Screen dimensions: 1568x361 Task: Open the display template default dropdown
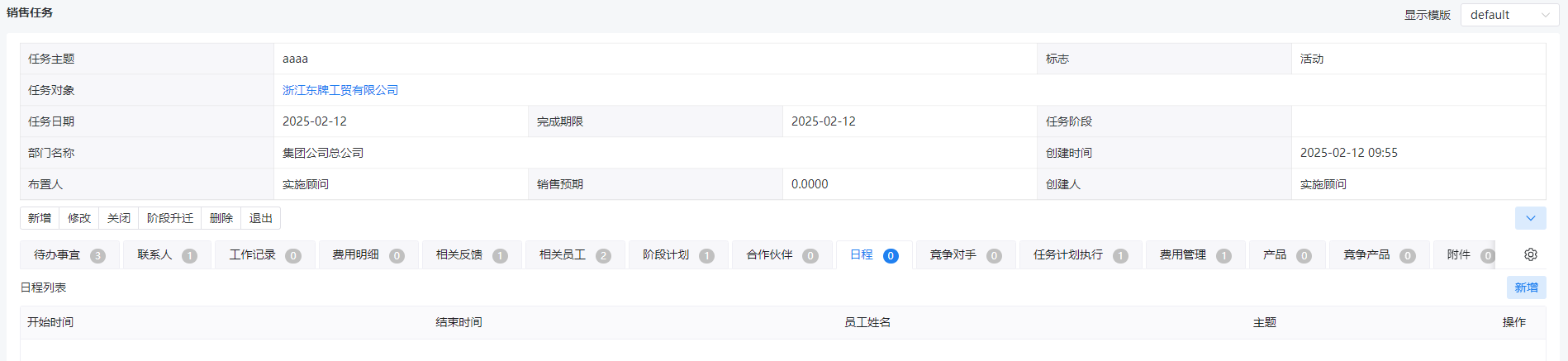1509,15
